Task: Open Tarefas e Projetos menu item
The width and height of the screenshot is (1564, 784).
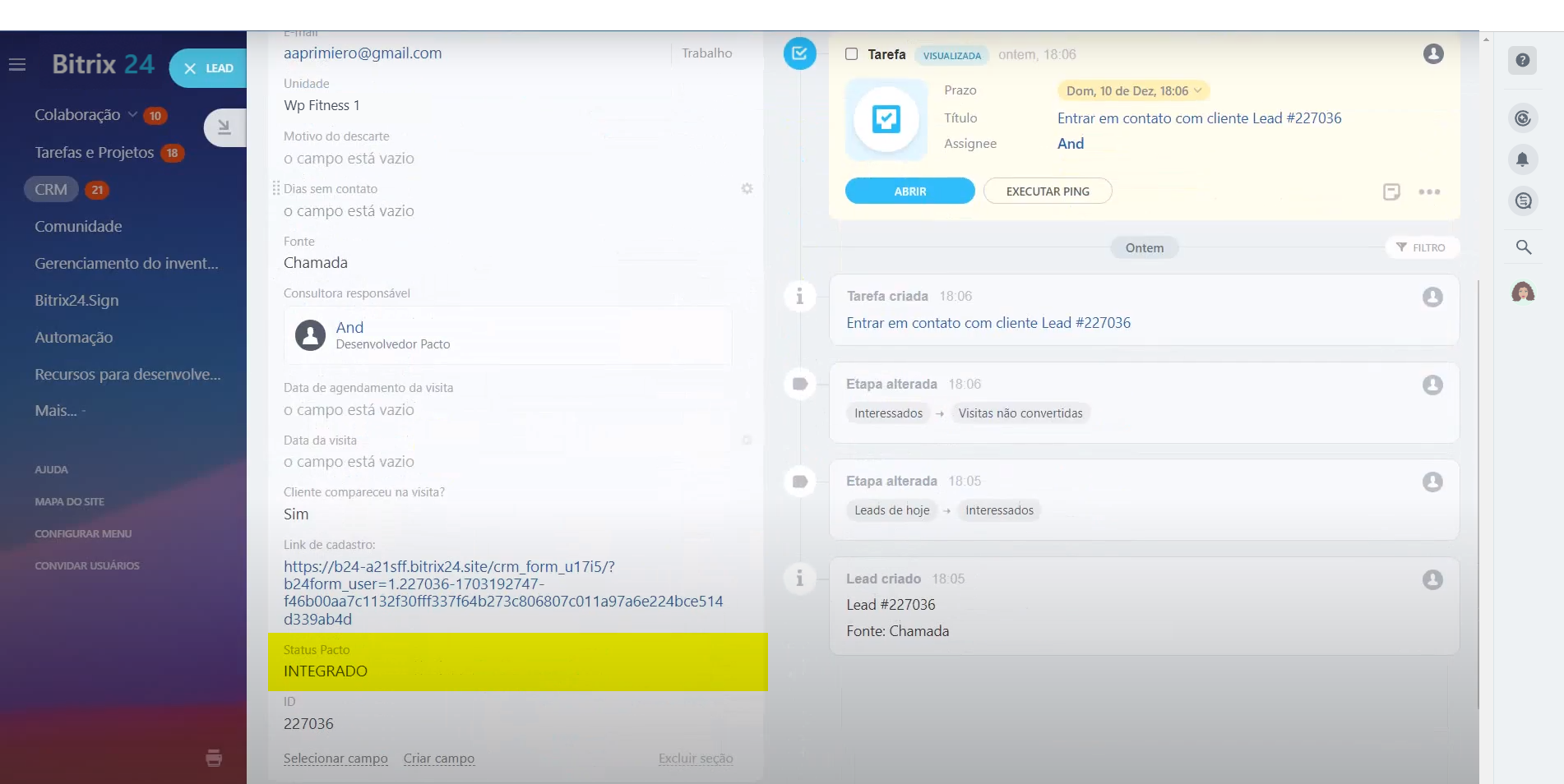Action: point(94,153)
